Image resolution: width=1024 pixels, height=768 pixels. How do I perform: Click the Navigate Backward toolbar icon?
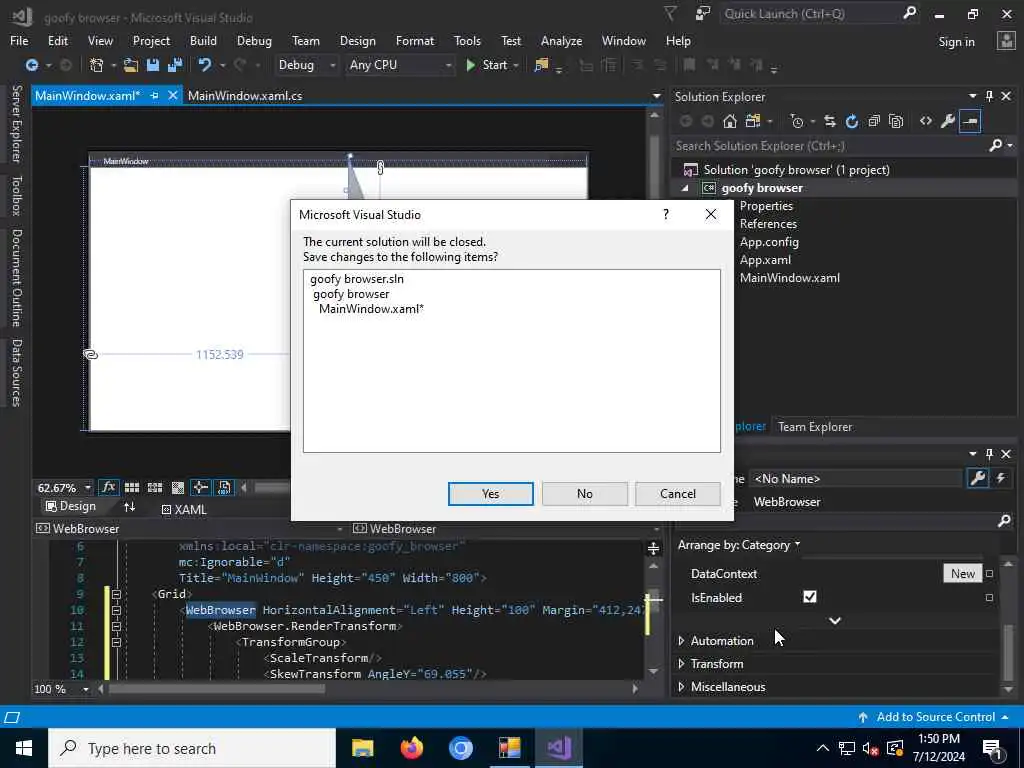(31, 65)
